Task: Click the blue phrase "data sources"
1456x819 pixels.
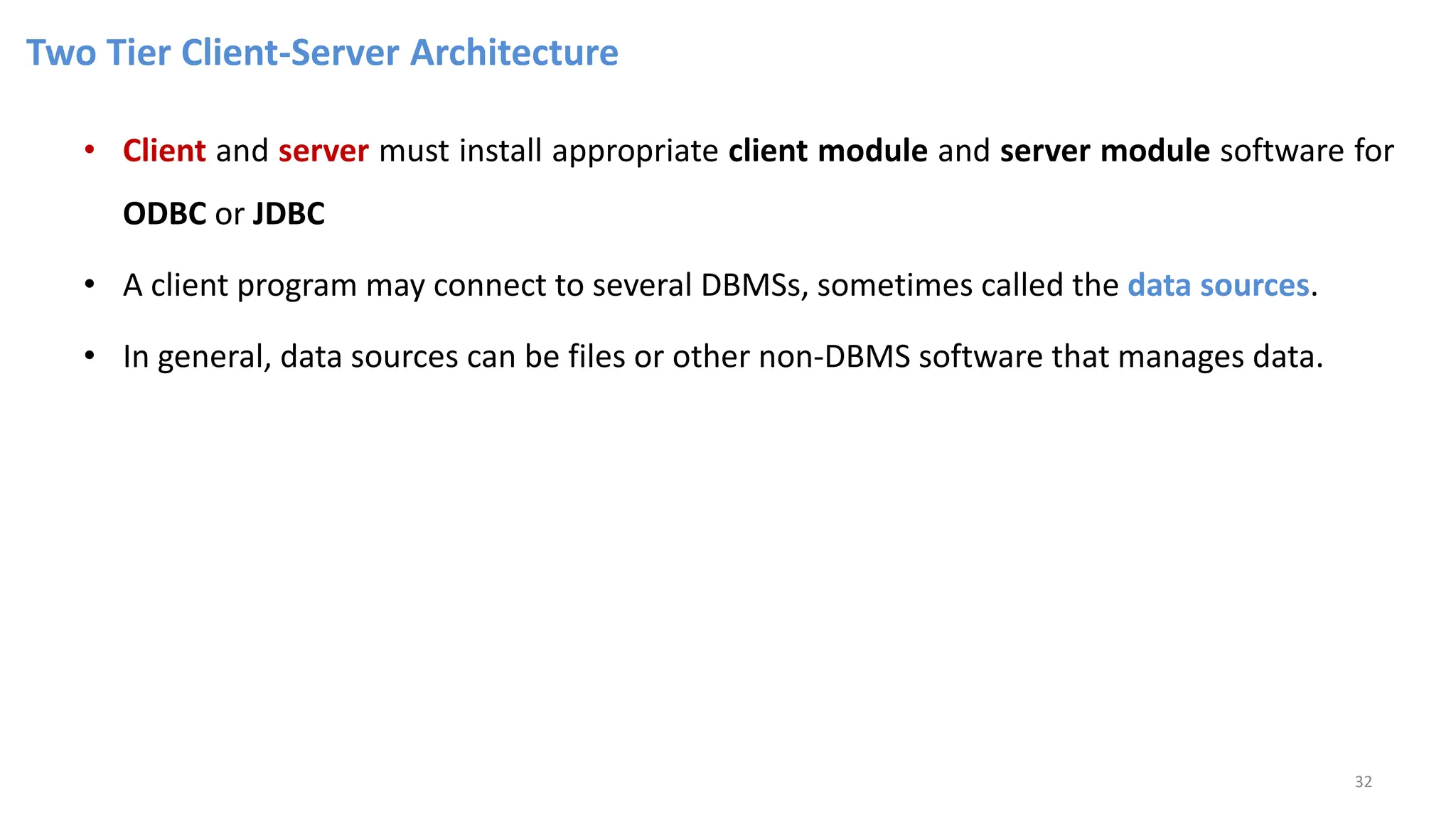Action: 1219,285
